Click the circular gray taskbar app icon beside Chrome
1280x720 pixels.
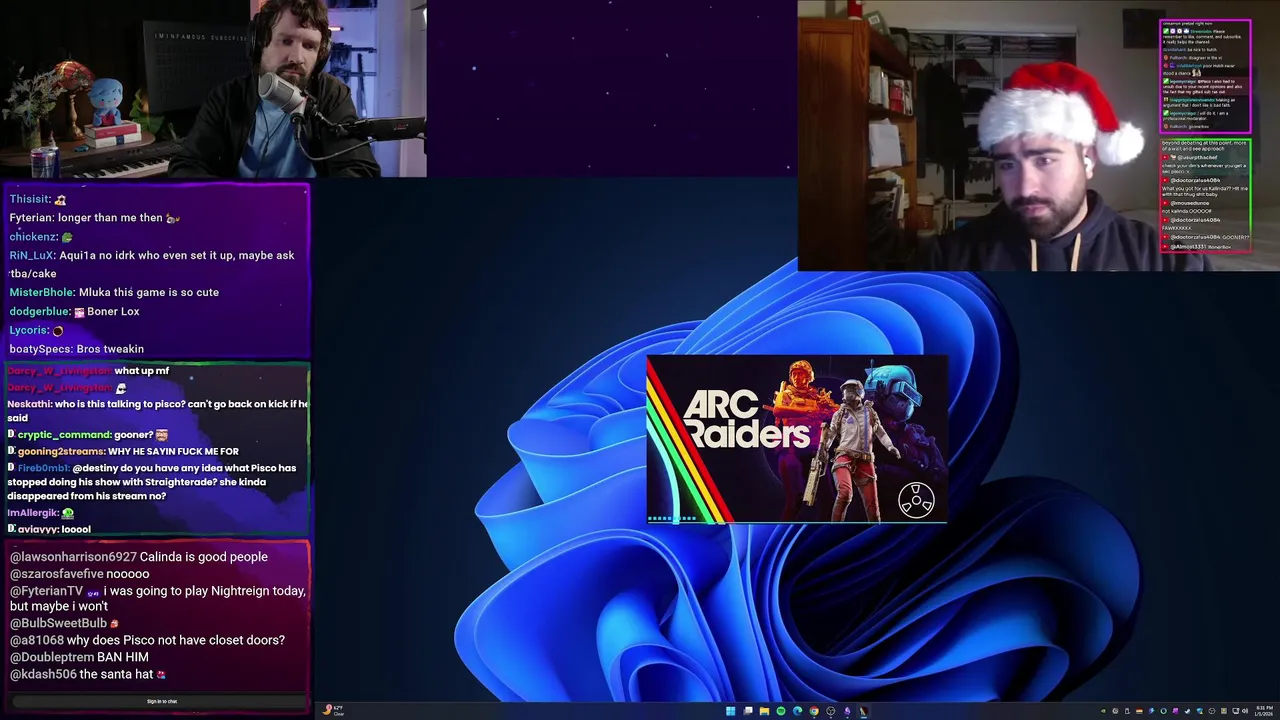pos(831,711)
